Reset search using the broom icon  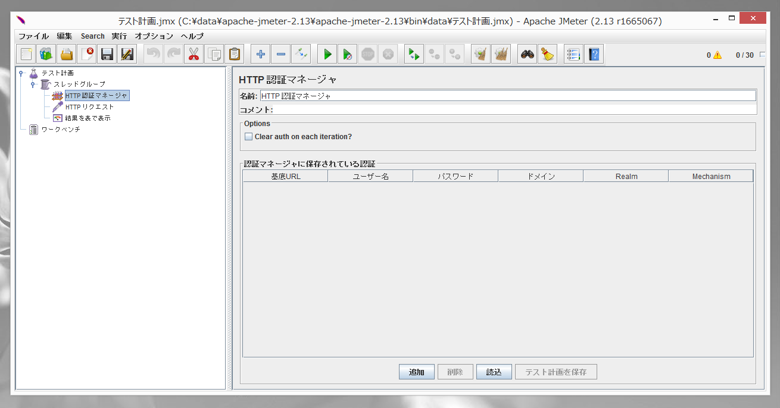coord(547,54)
